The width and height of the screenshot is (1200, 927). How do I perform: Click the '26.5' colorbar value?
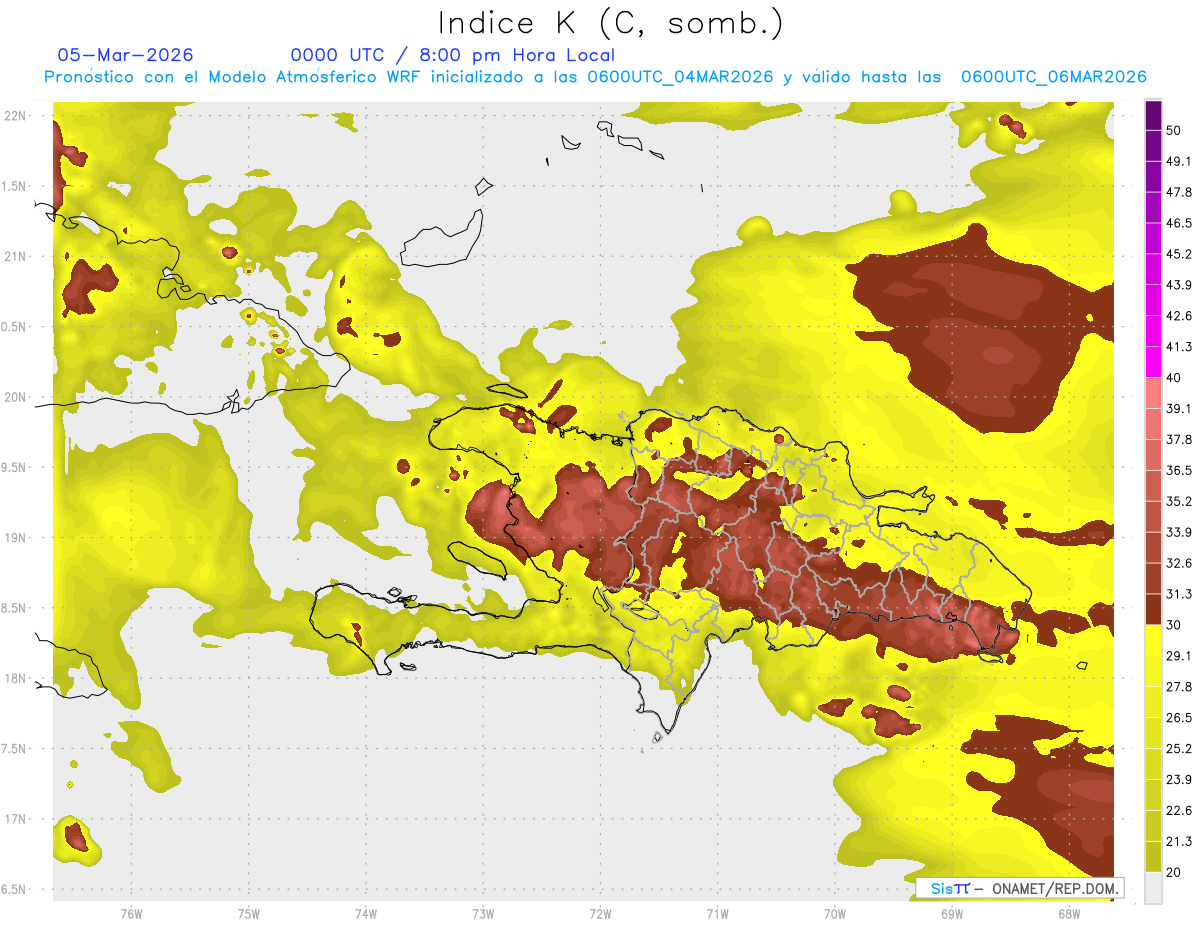(1179, 717)
